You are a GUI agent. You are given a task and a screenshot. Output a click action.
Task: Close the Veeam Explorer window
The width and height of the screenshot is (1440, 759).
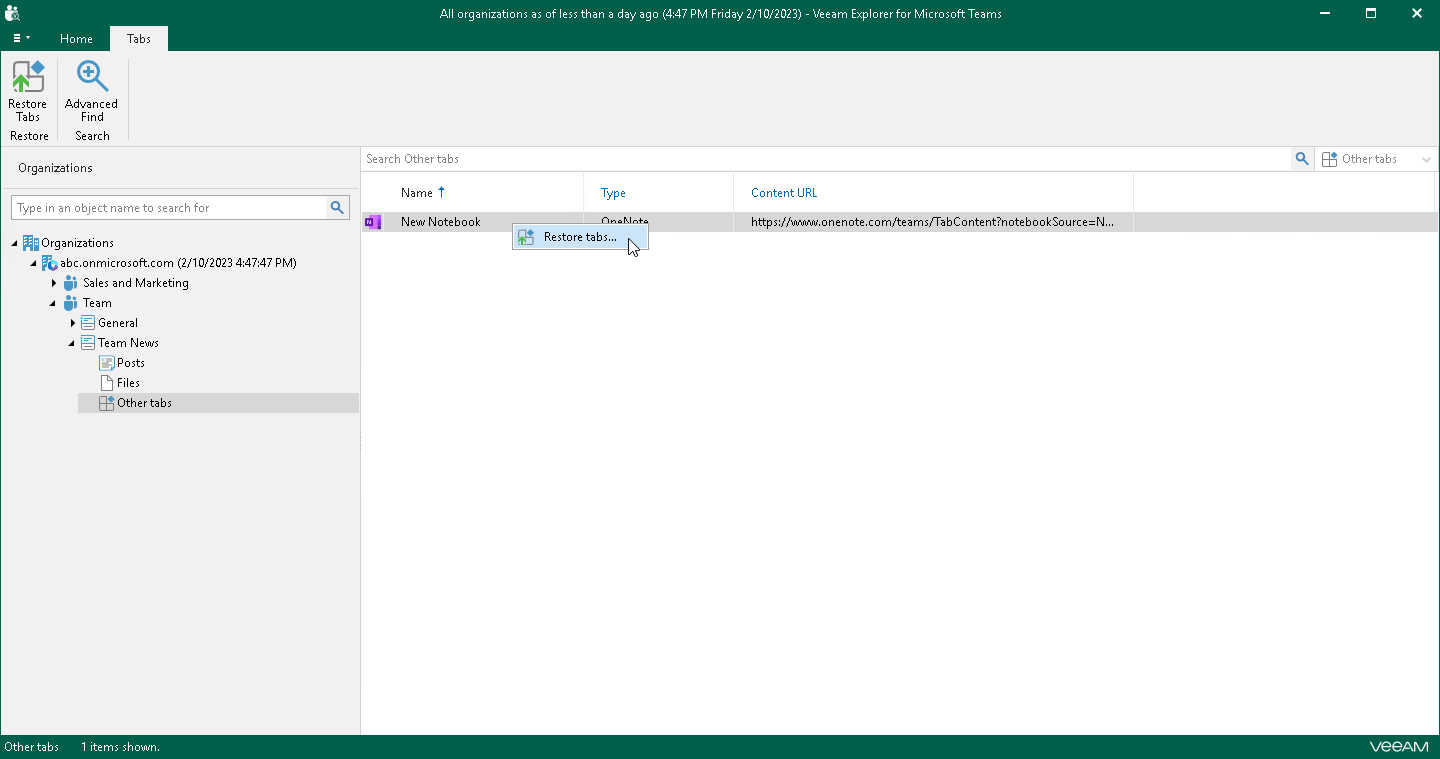(1417, 13)
